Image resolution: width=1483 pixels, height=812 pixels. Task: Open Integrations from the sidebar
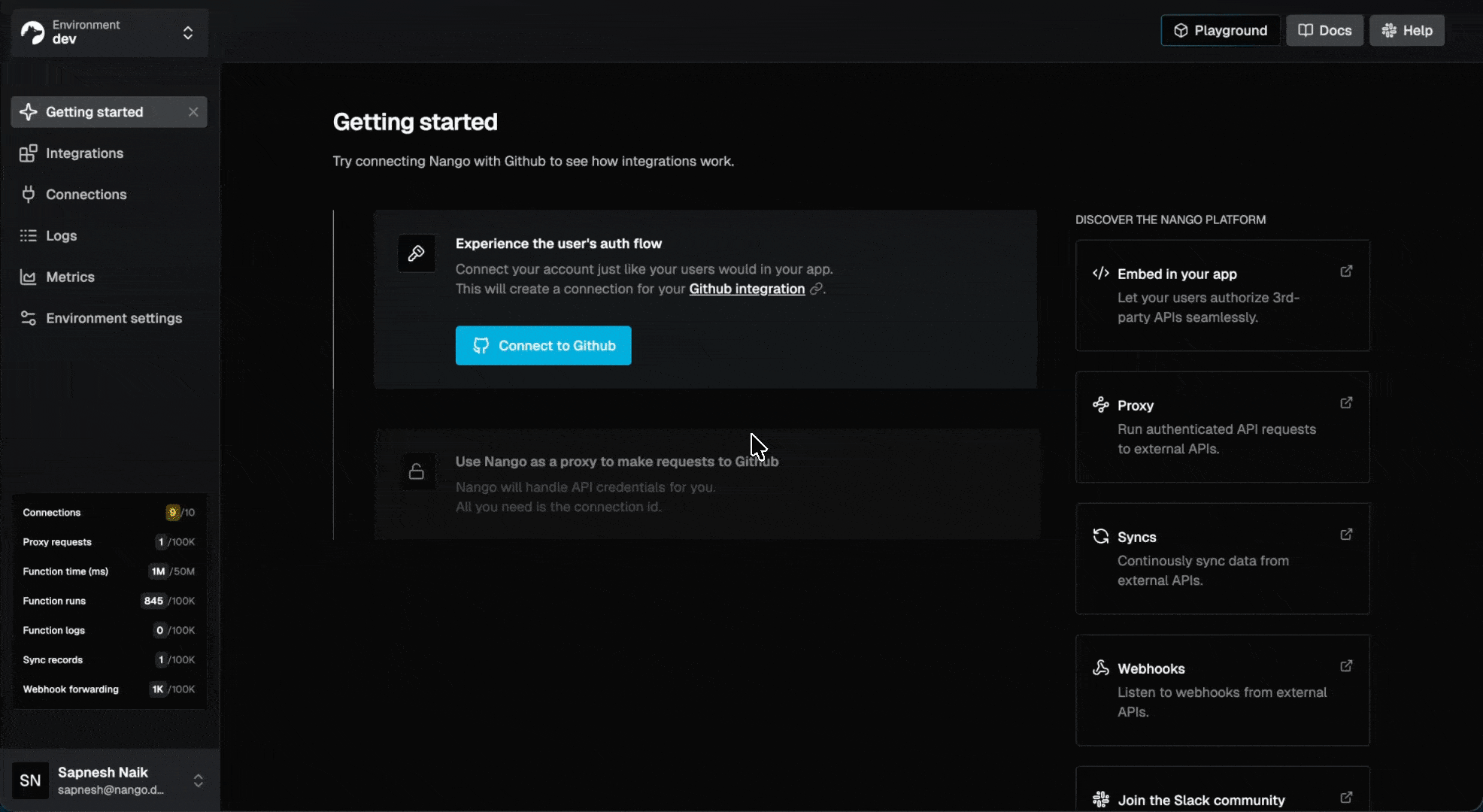pyautogui.click(x=84, y=153)
